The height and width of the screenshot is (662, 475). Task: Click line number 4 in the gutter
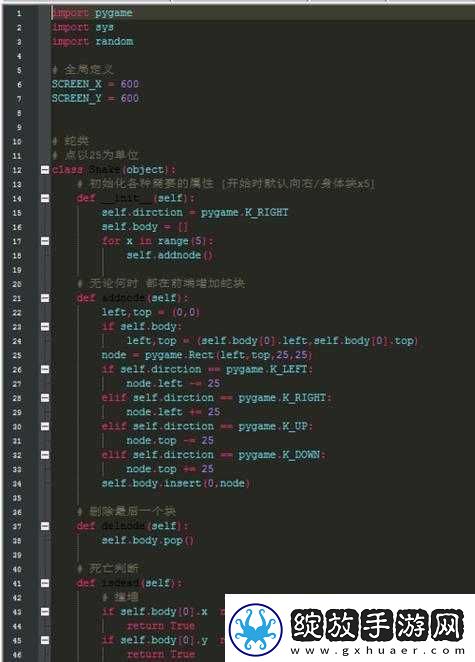pyautogui.click(x=19, y=56)
